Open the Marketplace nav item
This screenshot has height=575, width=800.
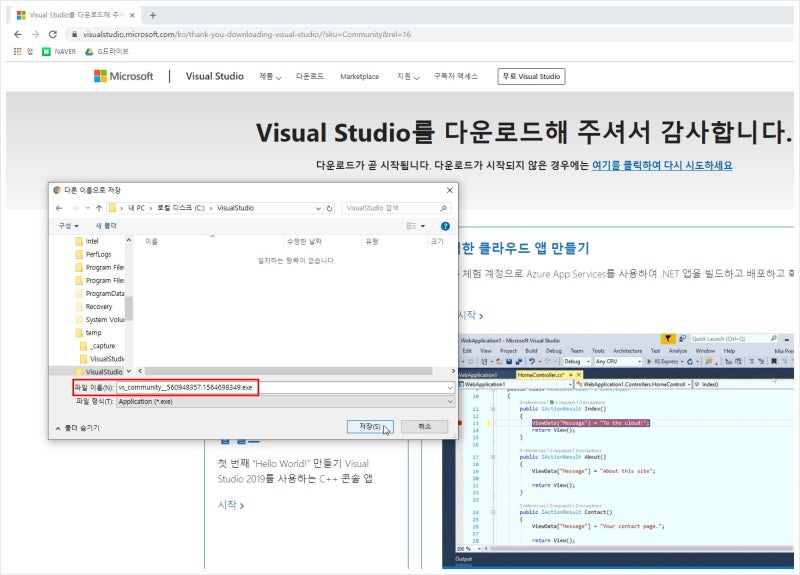point(359,77)
